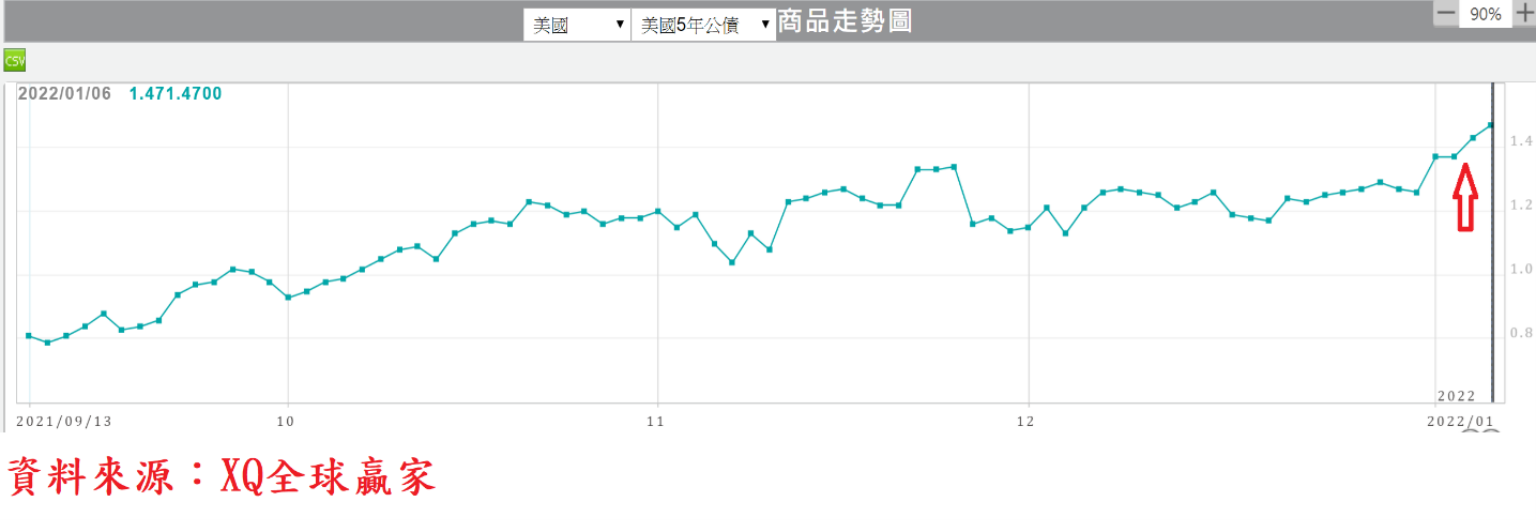
Task: Click the 10 month label on x-axis
Action: coord(288,421)
